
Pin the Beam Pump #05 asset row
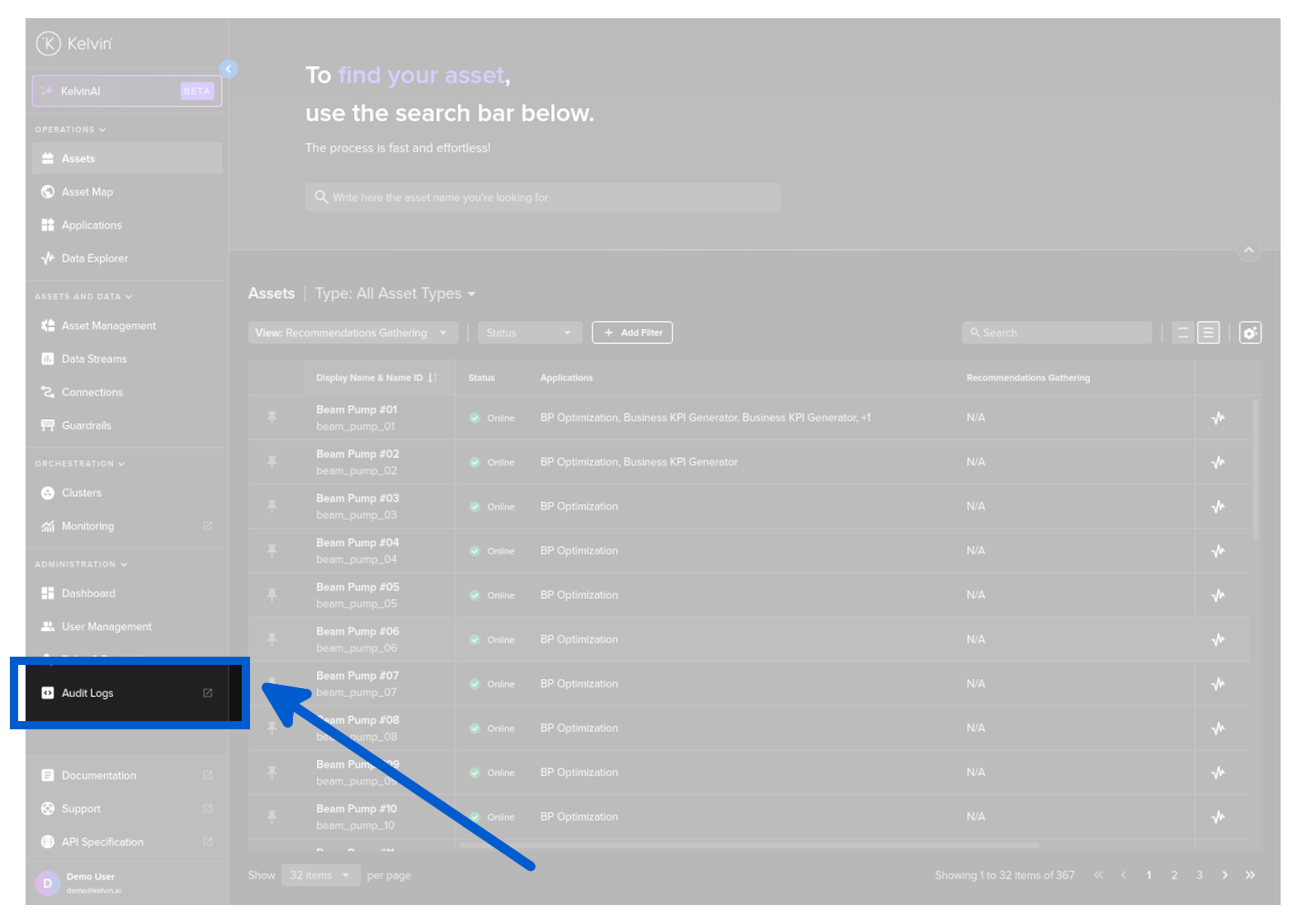coord(271,595)
